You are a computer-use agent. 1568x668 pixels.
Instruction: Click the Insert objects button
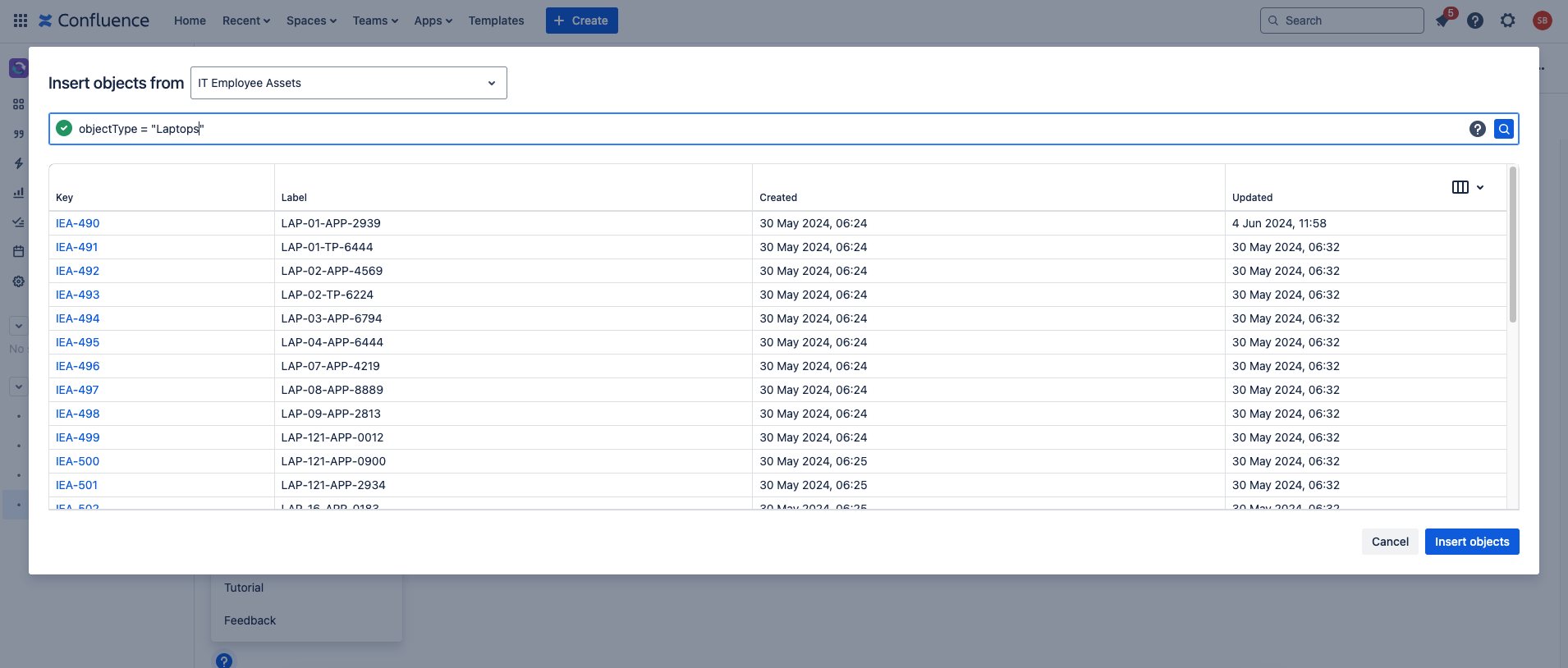(x=1471, y=542)
